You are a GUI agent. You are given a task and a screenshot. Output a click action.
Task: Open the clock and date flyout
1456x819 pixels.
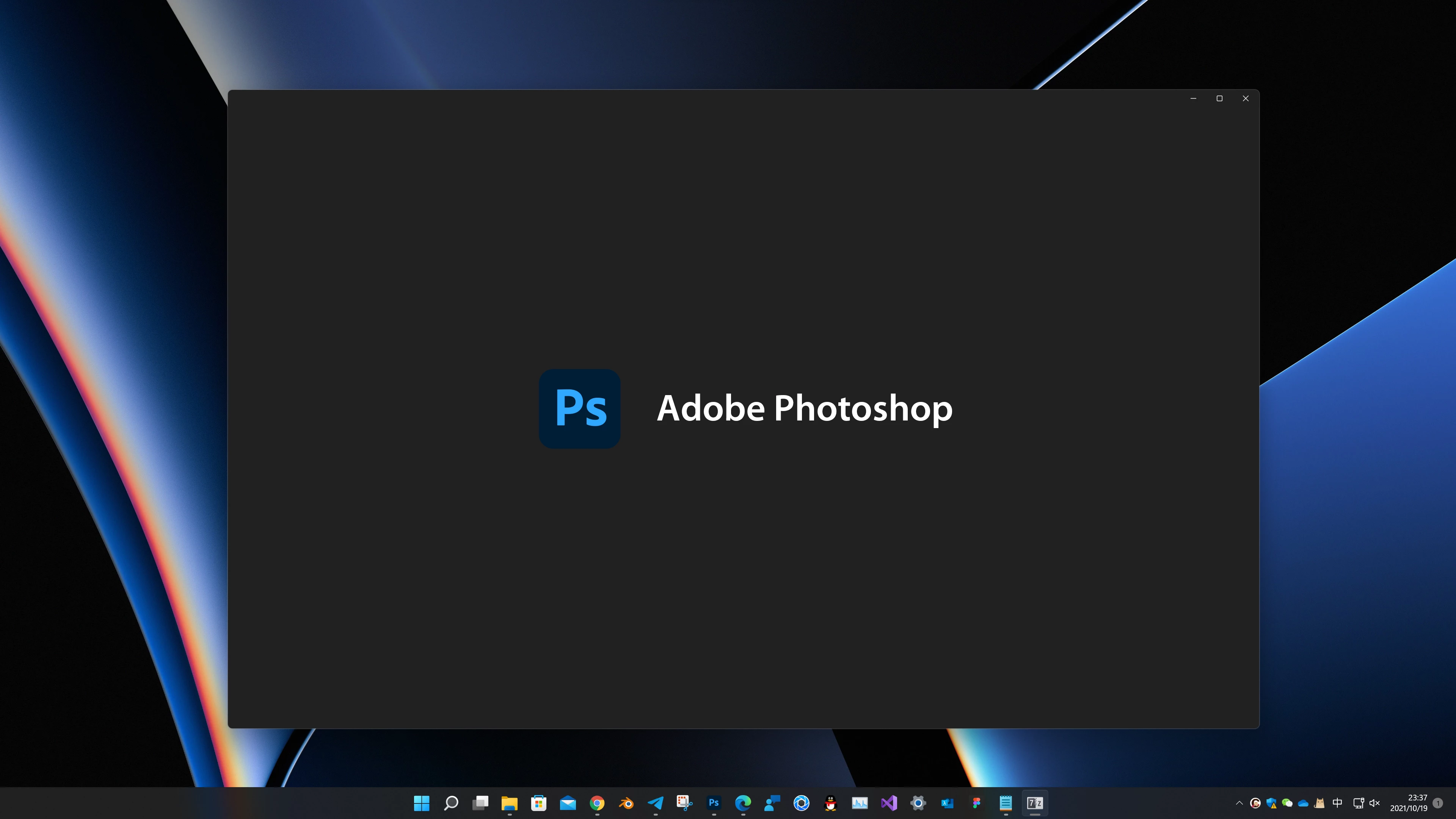coord(1409,803)
